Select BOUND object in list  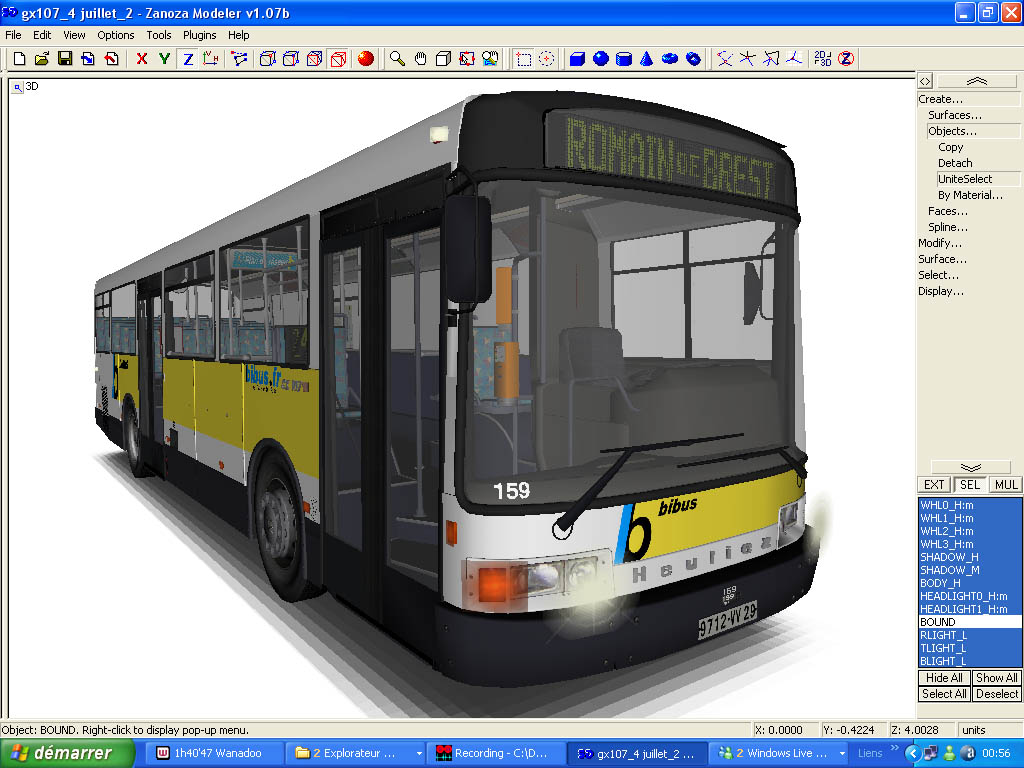[x=970, y=622]
